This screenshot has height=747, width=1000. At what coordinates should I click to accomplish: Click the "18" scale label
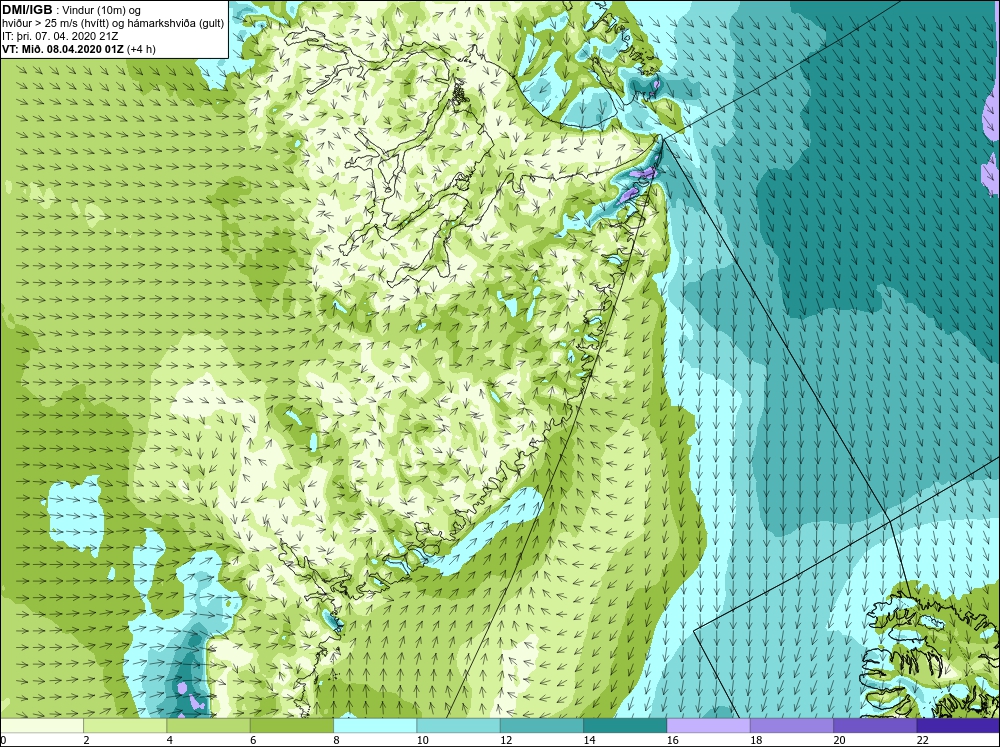tap(756, 740)
